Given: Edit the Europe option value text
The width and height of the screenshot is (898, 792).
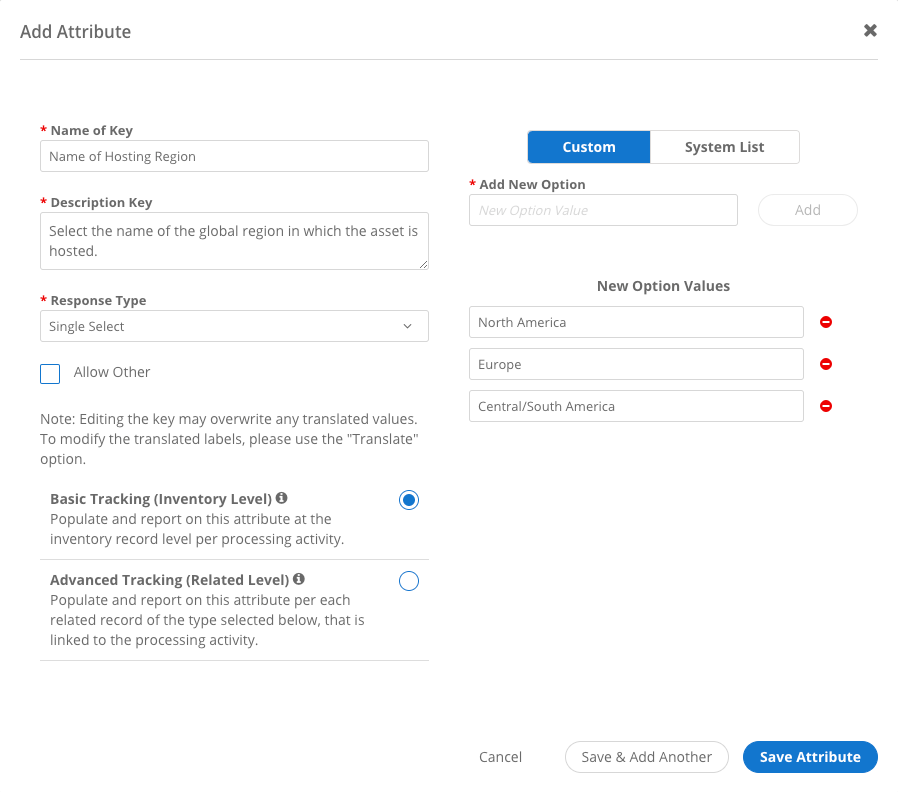Looking at the screenshot, I should (x=636, y=364).
